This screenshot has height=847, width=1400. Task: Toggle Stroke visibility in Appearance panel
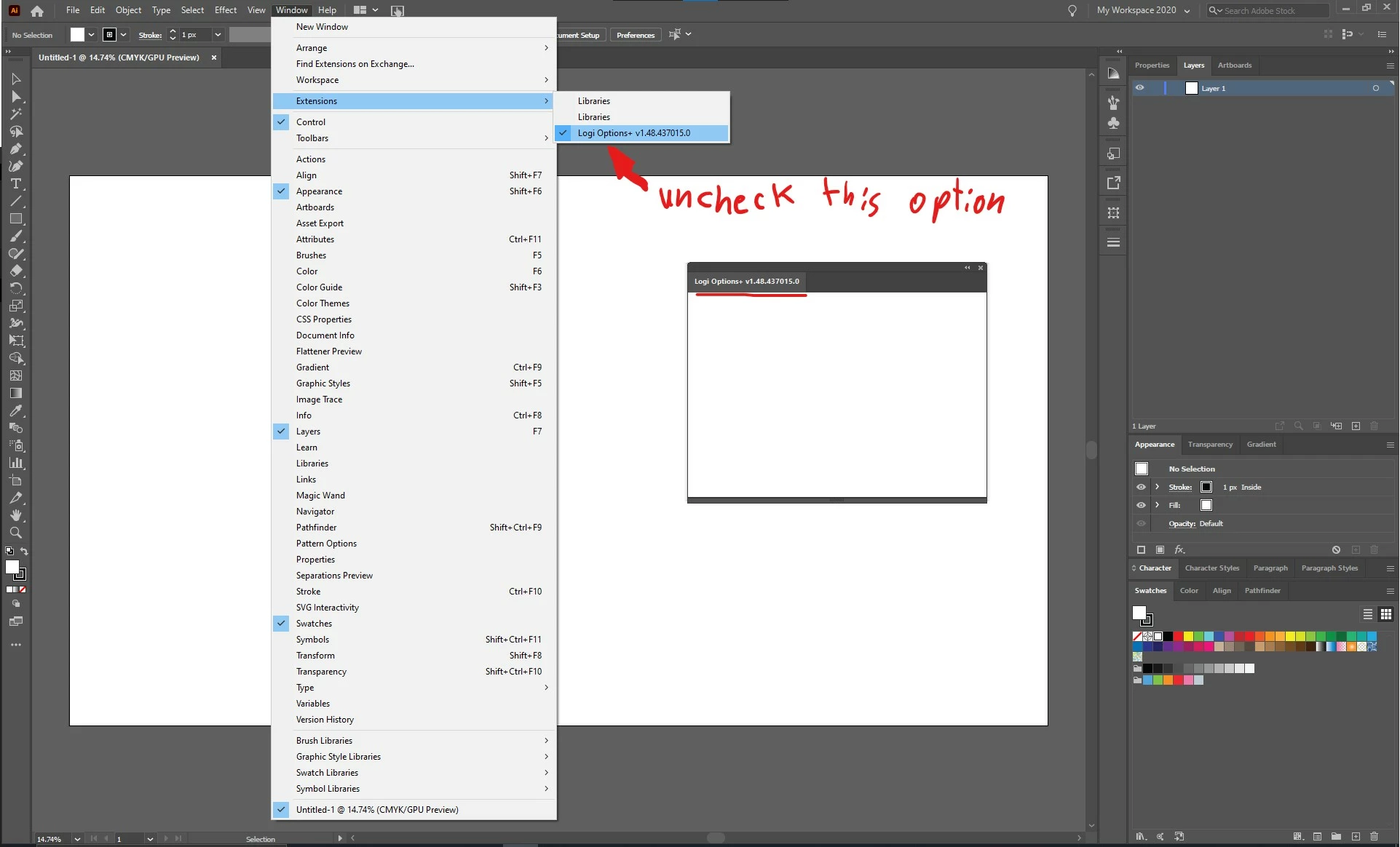tap(1141, 488)
